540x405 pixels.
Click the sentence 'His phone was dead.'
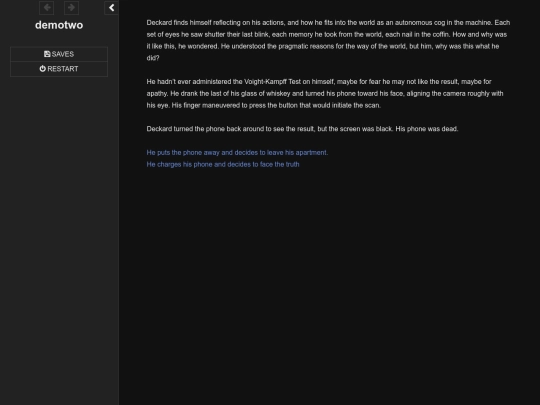(x=427, y=129)
